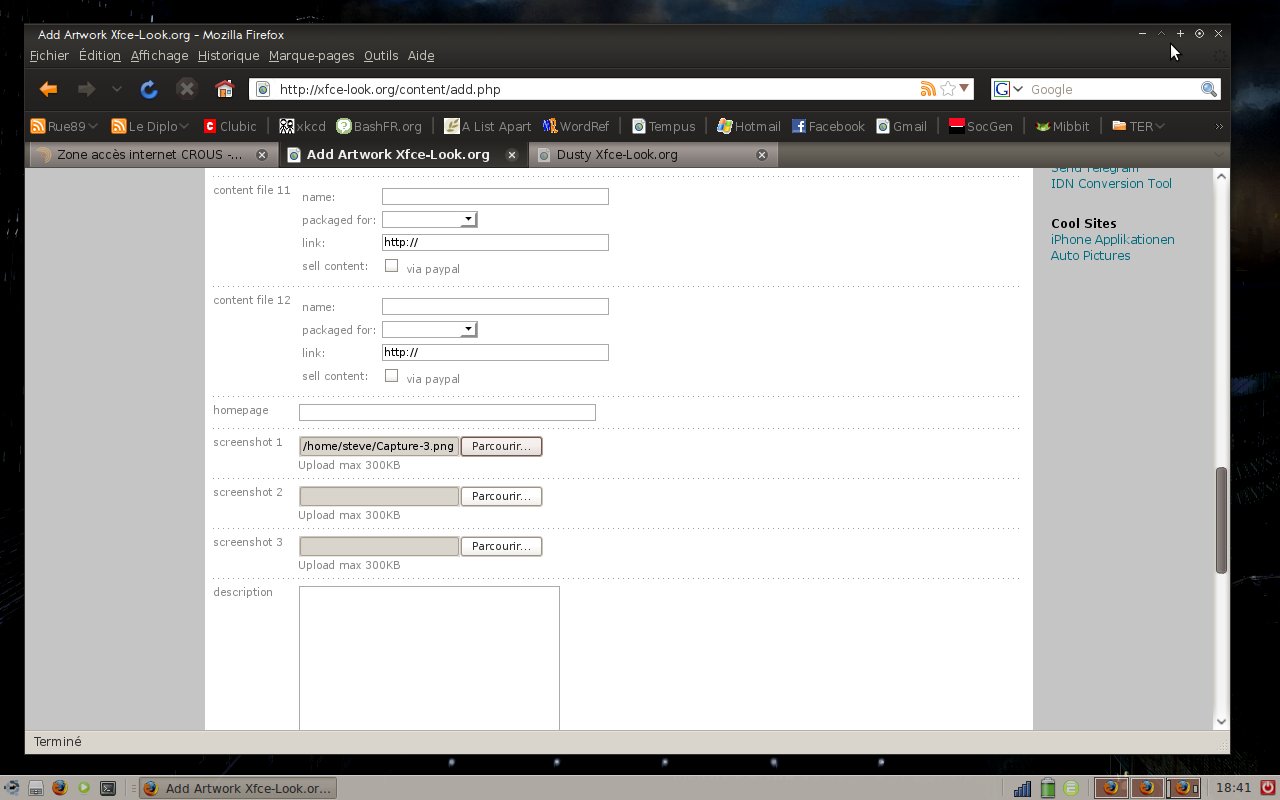Tick sell content checkbox for content file 12
This screenshot has width=1280, height=800.
point(391,376)
